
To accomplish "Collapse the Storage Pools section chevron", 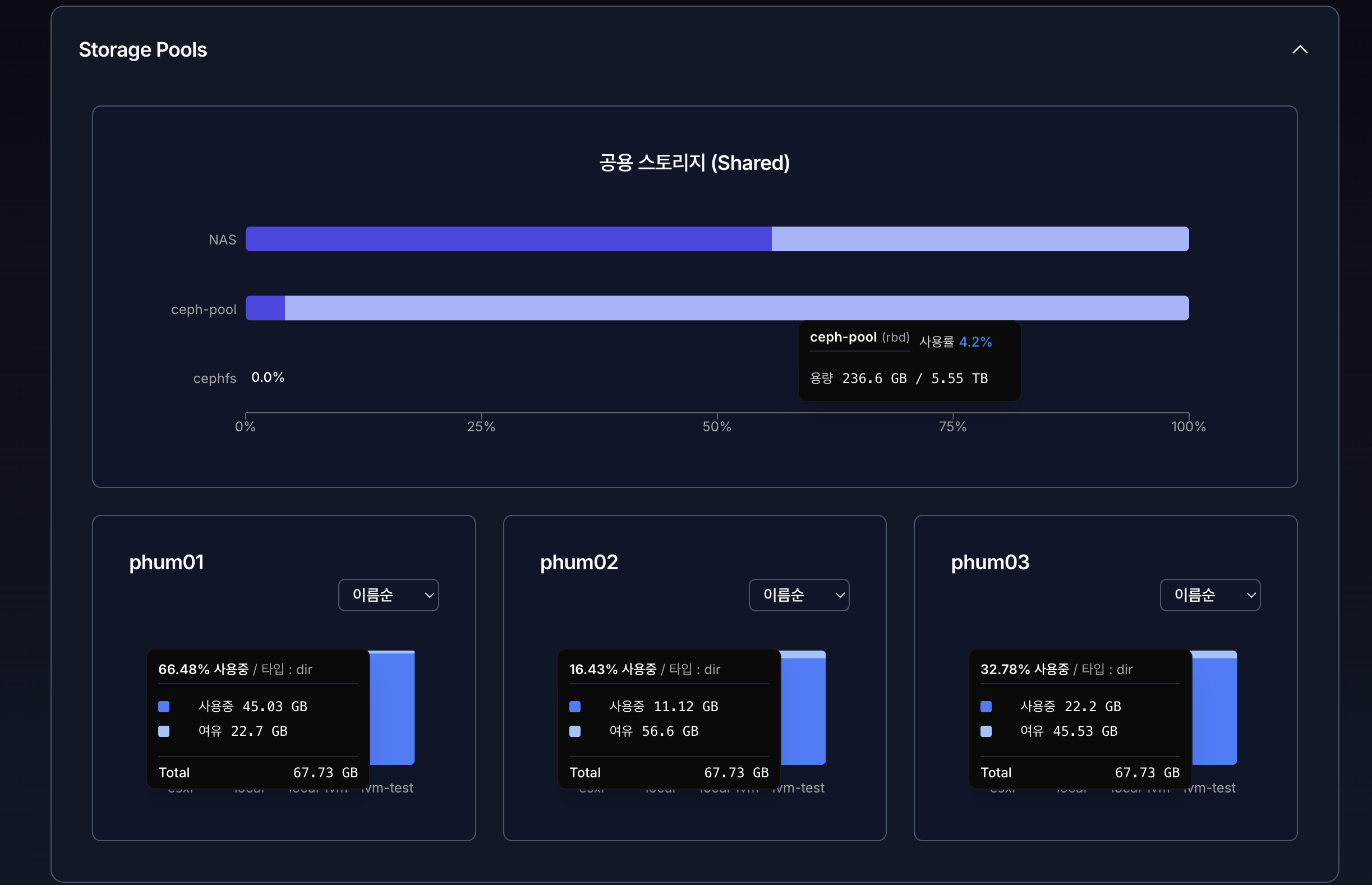I will click(x=1300, y=50).
